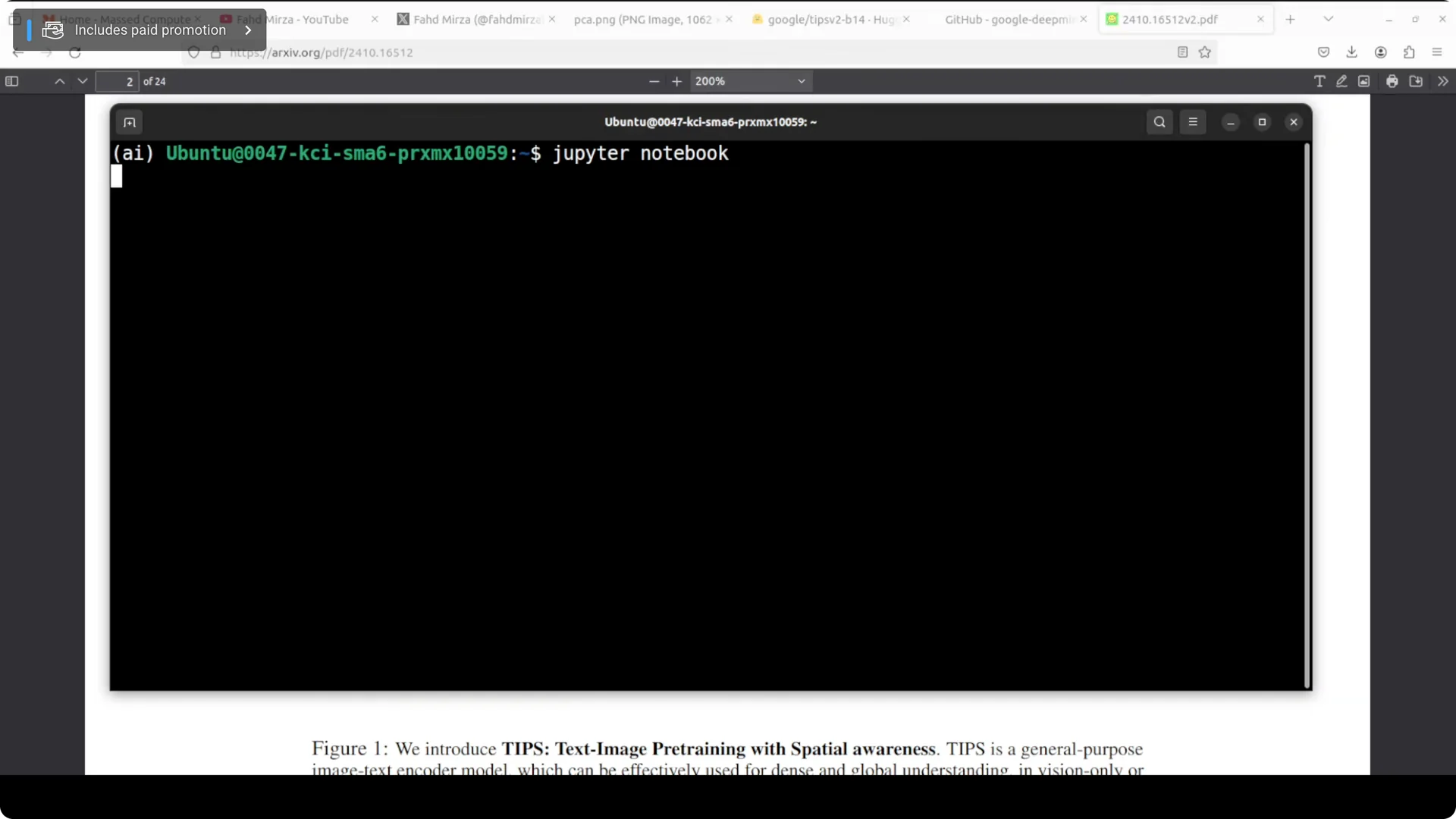Reload the current page

pyautogui.click(x=75, y=52)
